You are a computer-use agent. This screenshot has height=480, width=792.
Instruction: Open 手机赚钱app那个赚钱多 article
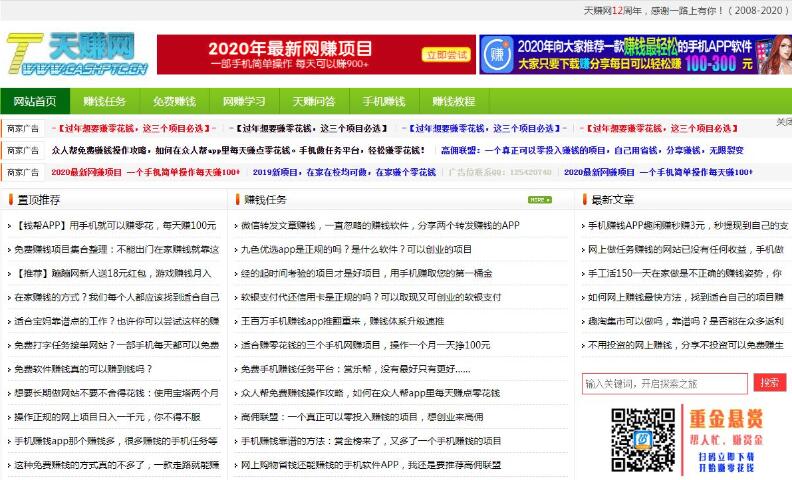(116, 441)
